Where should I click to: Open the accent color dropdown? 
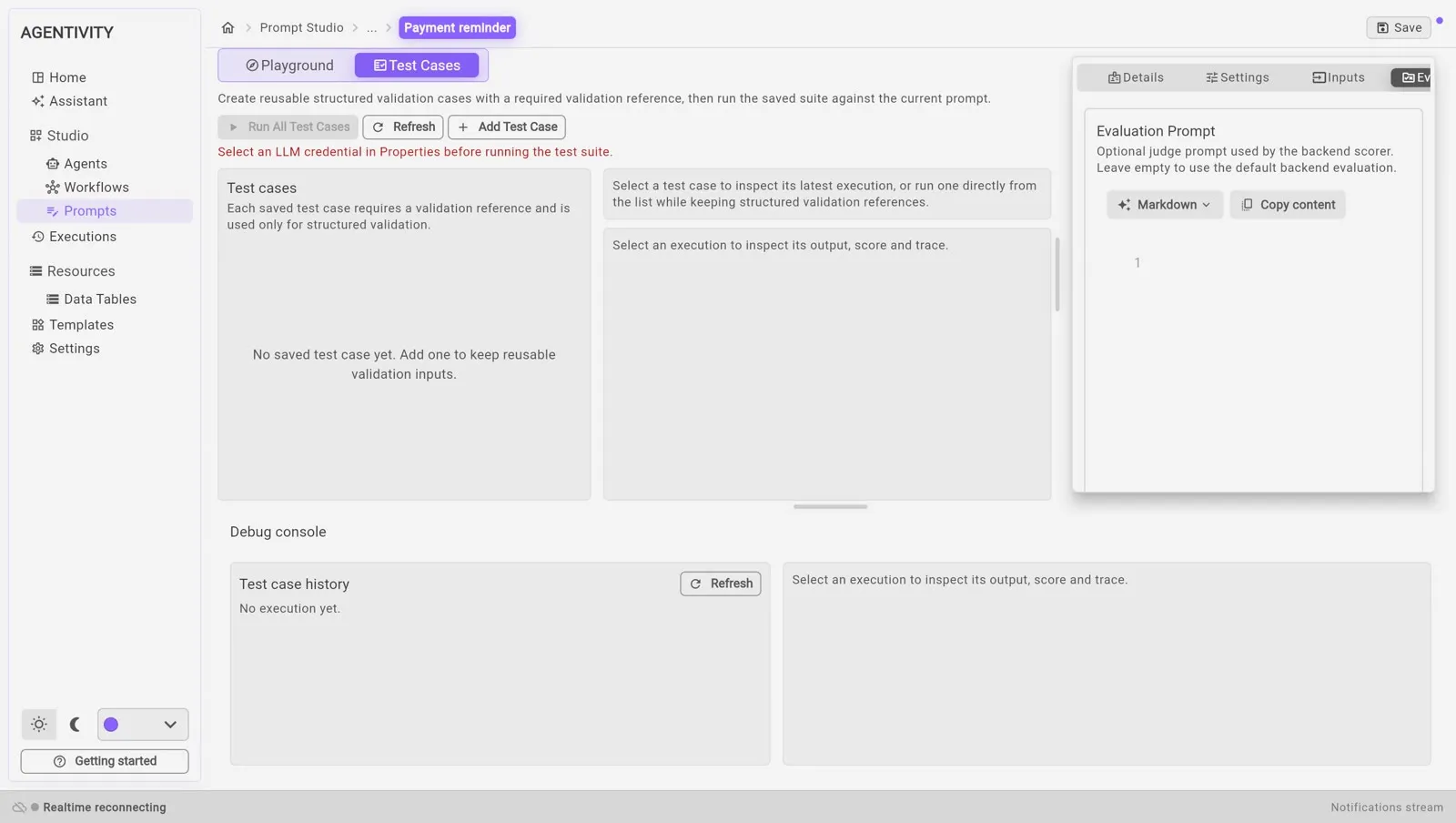143,725
